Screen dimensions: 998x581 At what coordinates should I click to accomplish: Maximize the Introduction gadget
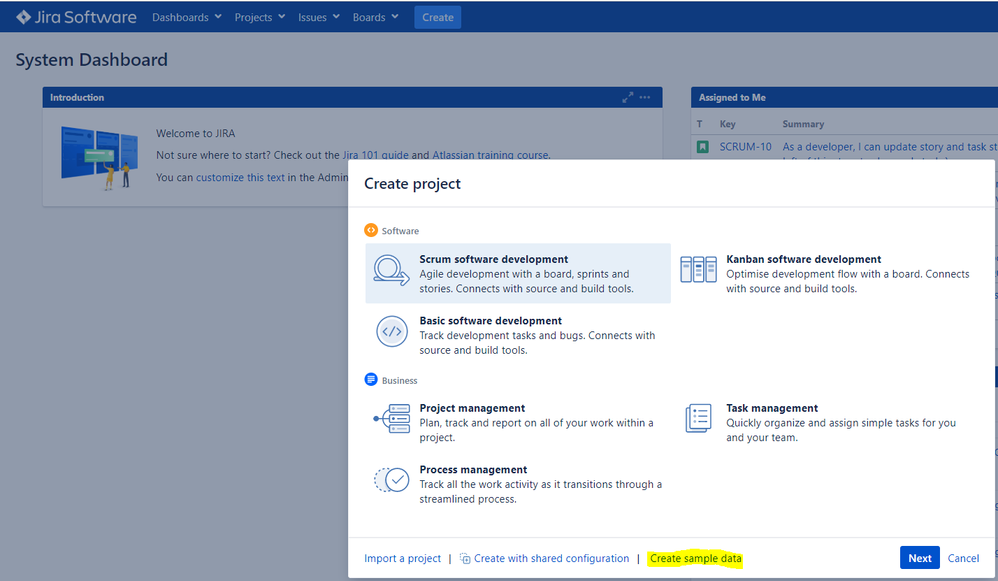[628, 97]
